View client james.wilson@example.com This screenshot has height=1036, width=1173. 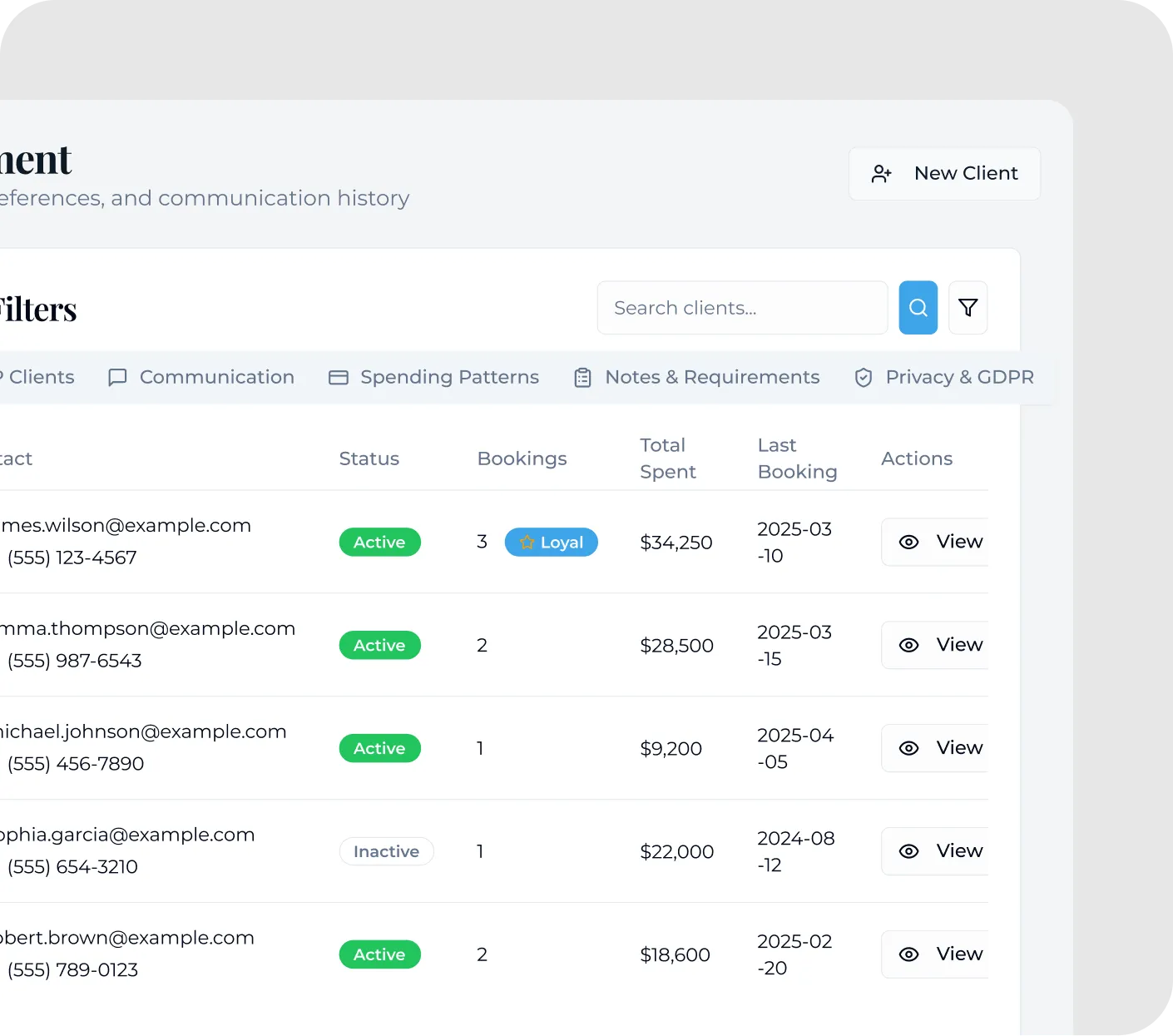pos(935,542)
